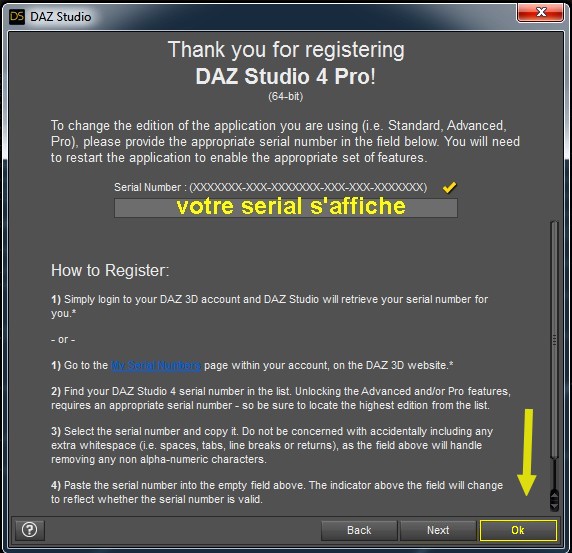Image resolution: width=572 pixels, height=553 pixels.
Task: Open the My Serial Numbers link
Action: tap(156, 365)
